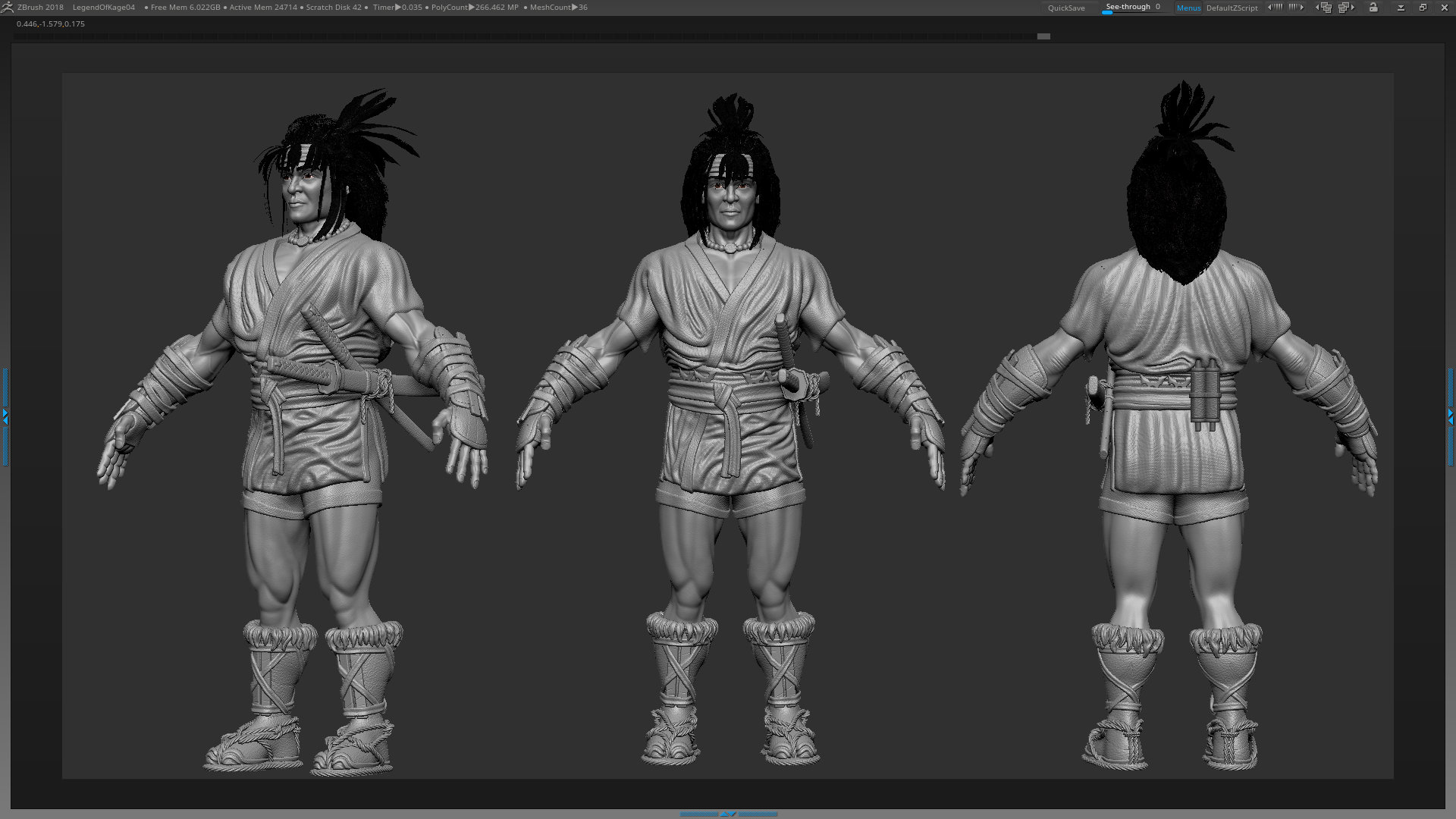This screenshot has width=1456, height=819.
Task: Load previous UI layout icon
Action: 1324,7
